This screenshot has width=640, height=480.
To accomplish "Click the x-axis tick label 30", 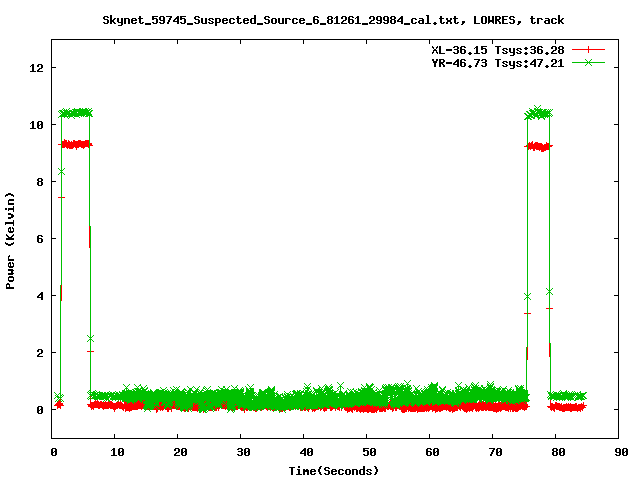I will pos(244,452).
